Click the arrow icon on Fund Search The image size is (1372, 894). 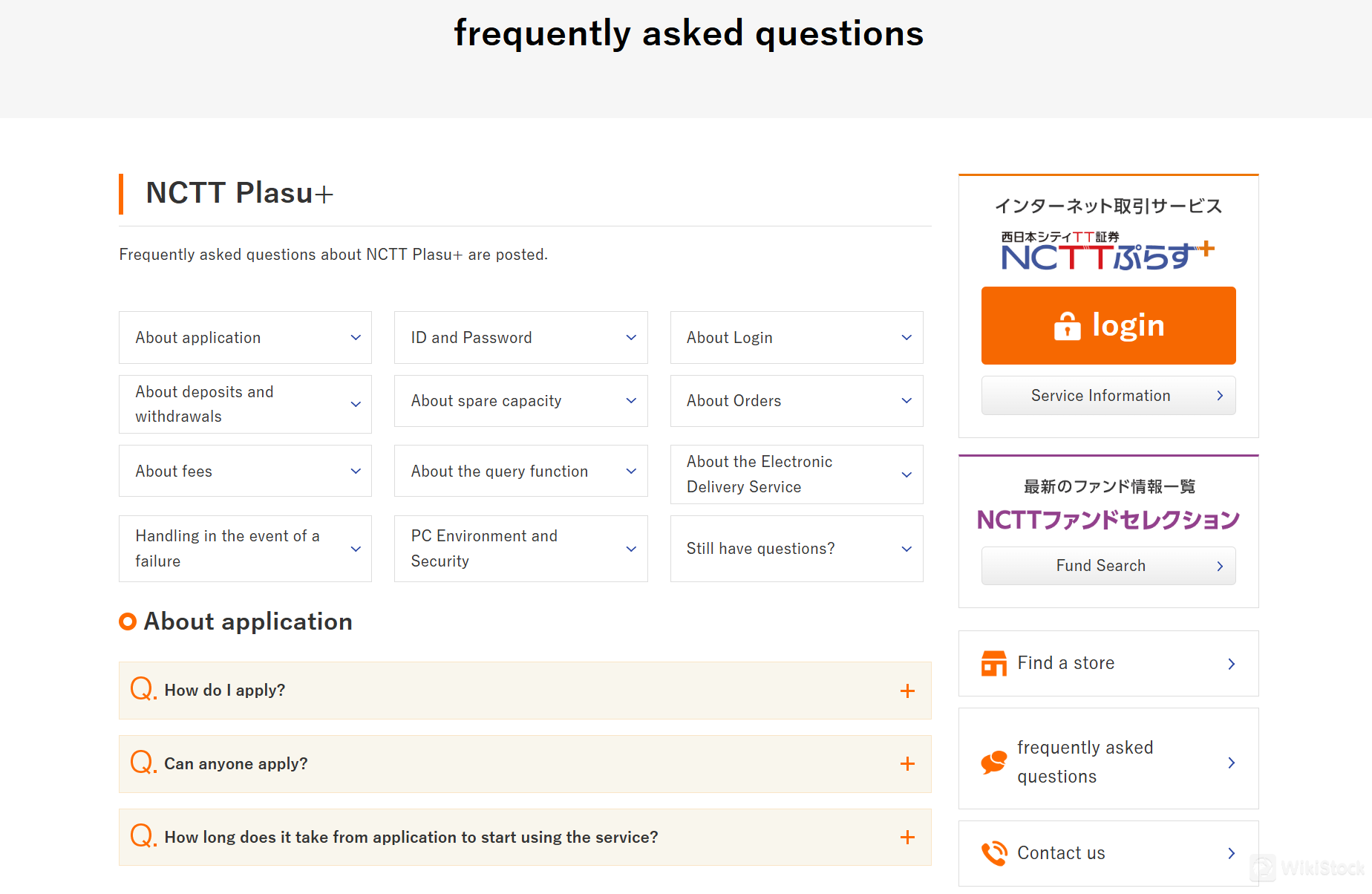[1219, 566]
